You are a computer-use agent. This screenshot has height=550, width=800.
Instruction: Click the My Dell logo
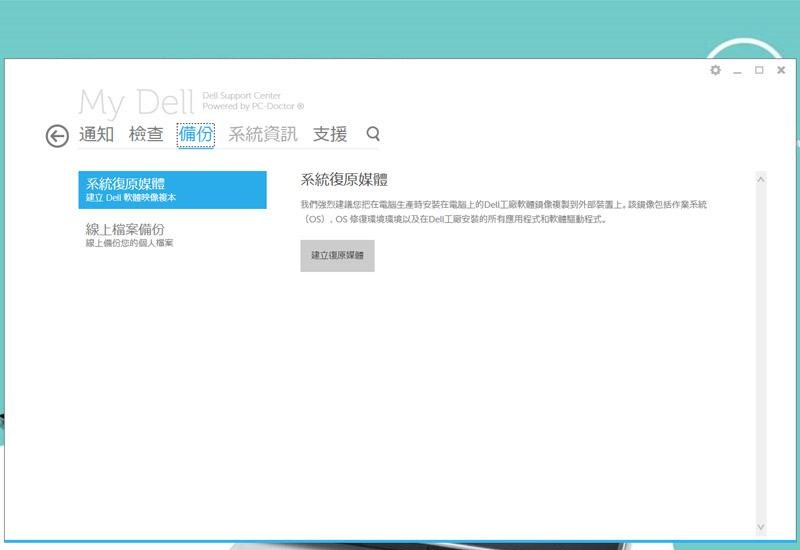(x=136, y=102)
